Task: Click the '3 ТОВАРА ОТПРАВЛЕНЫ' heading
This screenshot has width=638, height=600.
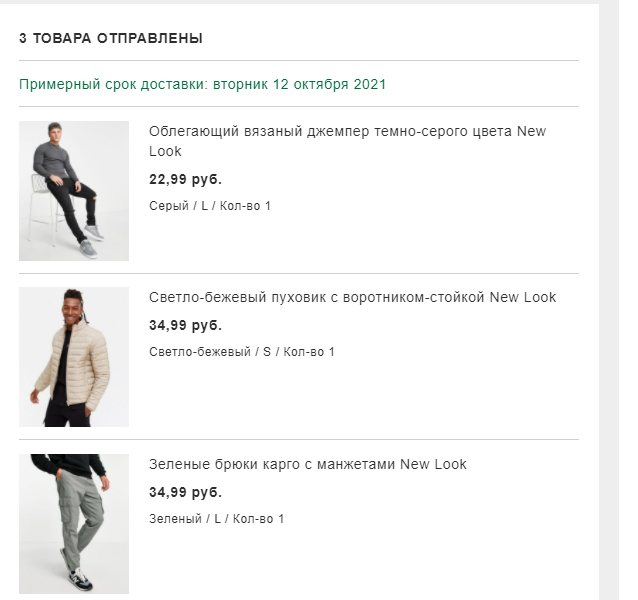Action: (111, 38)
